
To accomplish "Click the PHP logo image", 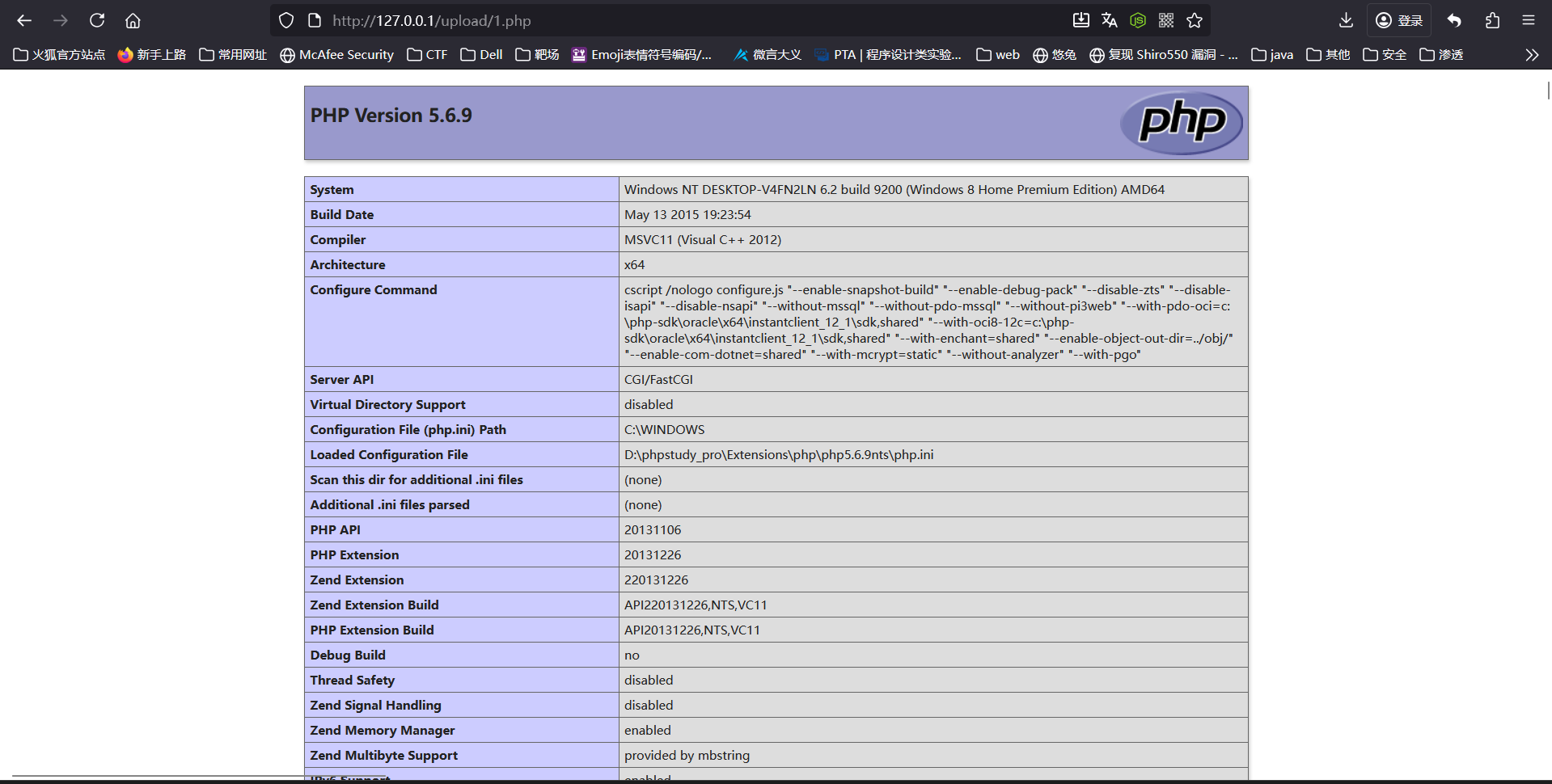I will tap(1182, 123).
